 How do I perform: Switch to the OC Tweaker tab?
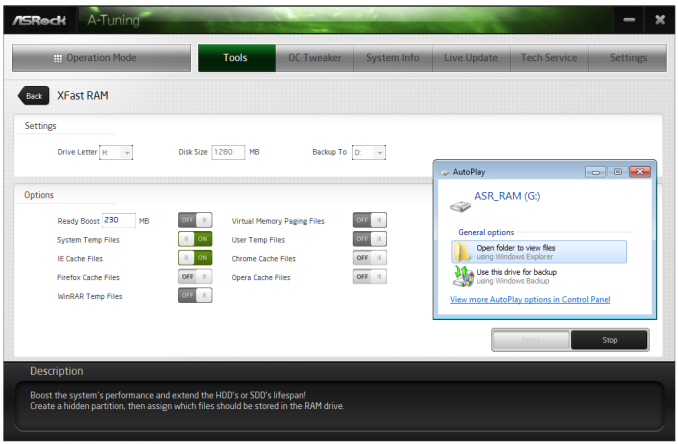tap(315, 58)
